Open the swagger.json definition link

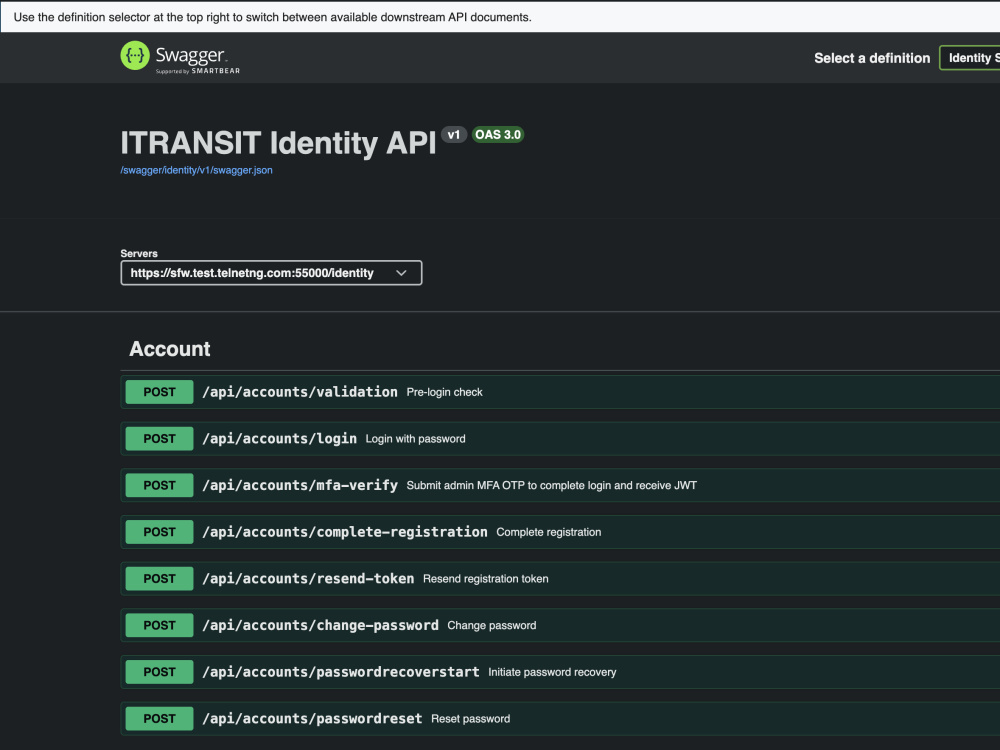coord(196,170)
